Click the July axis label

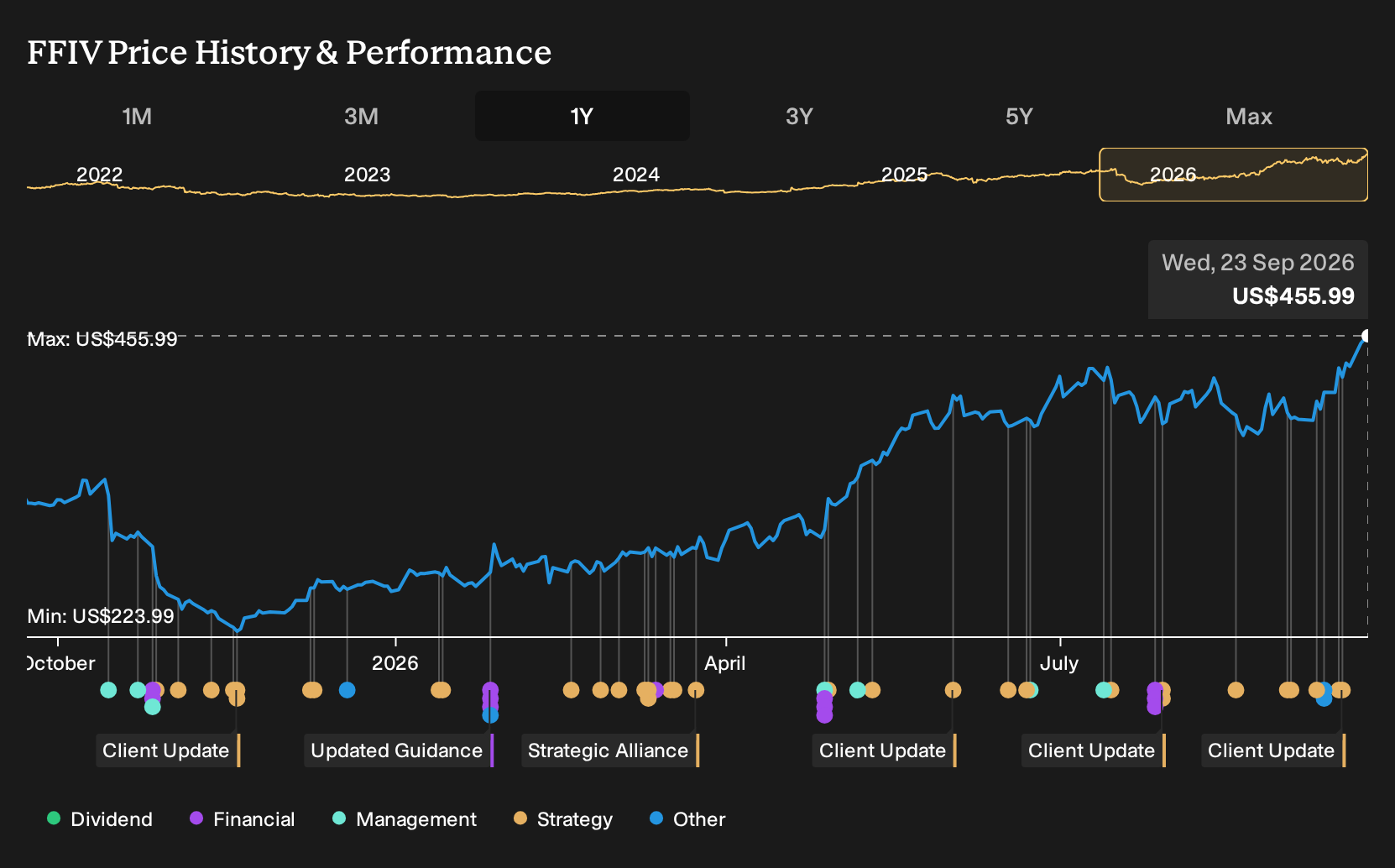1059,663
